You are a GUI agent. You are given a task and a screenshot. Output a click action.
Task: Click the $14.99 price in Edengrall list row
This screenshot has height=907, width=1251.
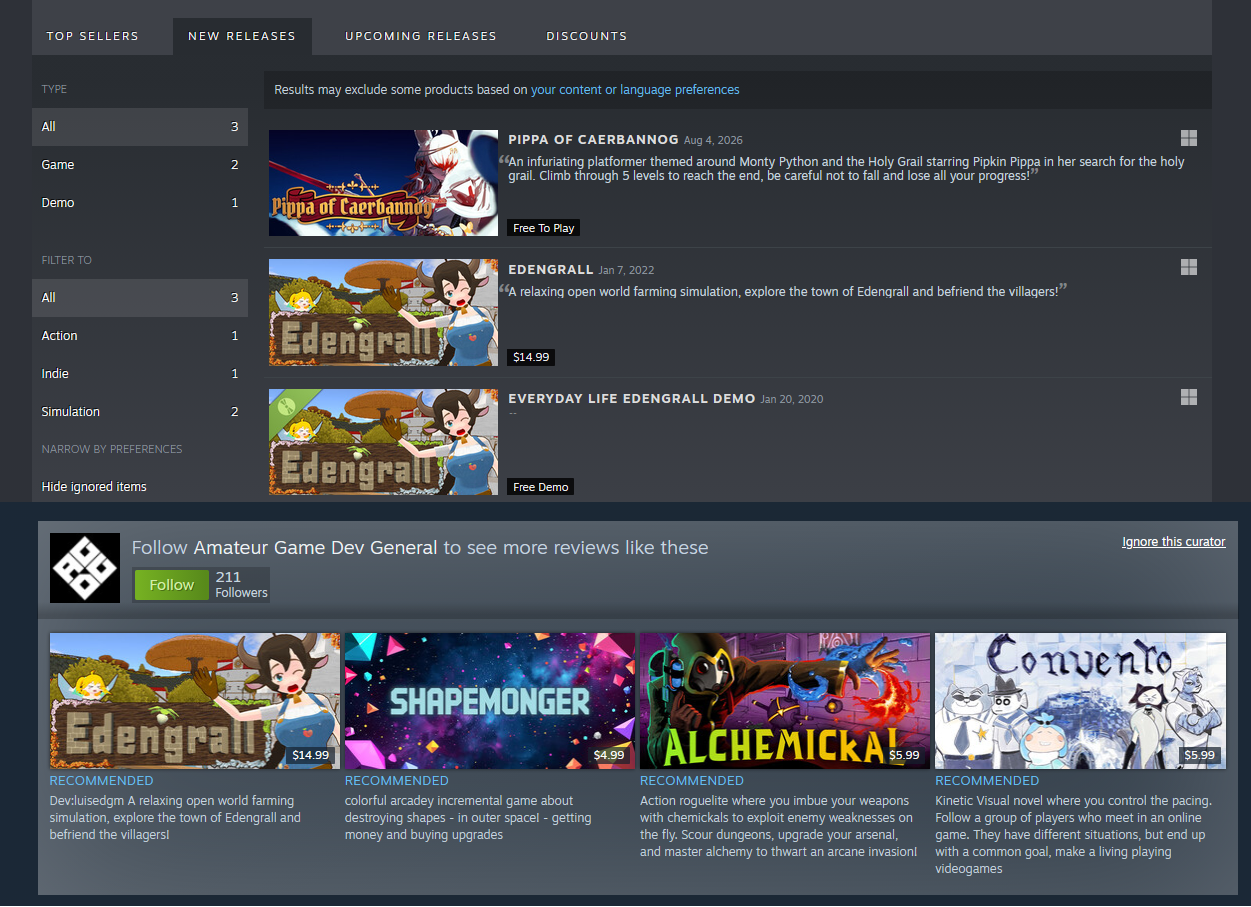(531, 357)
